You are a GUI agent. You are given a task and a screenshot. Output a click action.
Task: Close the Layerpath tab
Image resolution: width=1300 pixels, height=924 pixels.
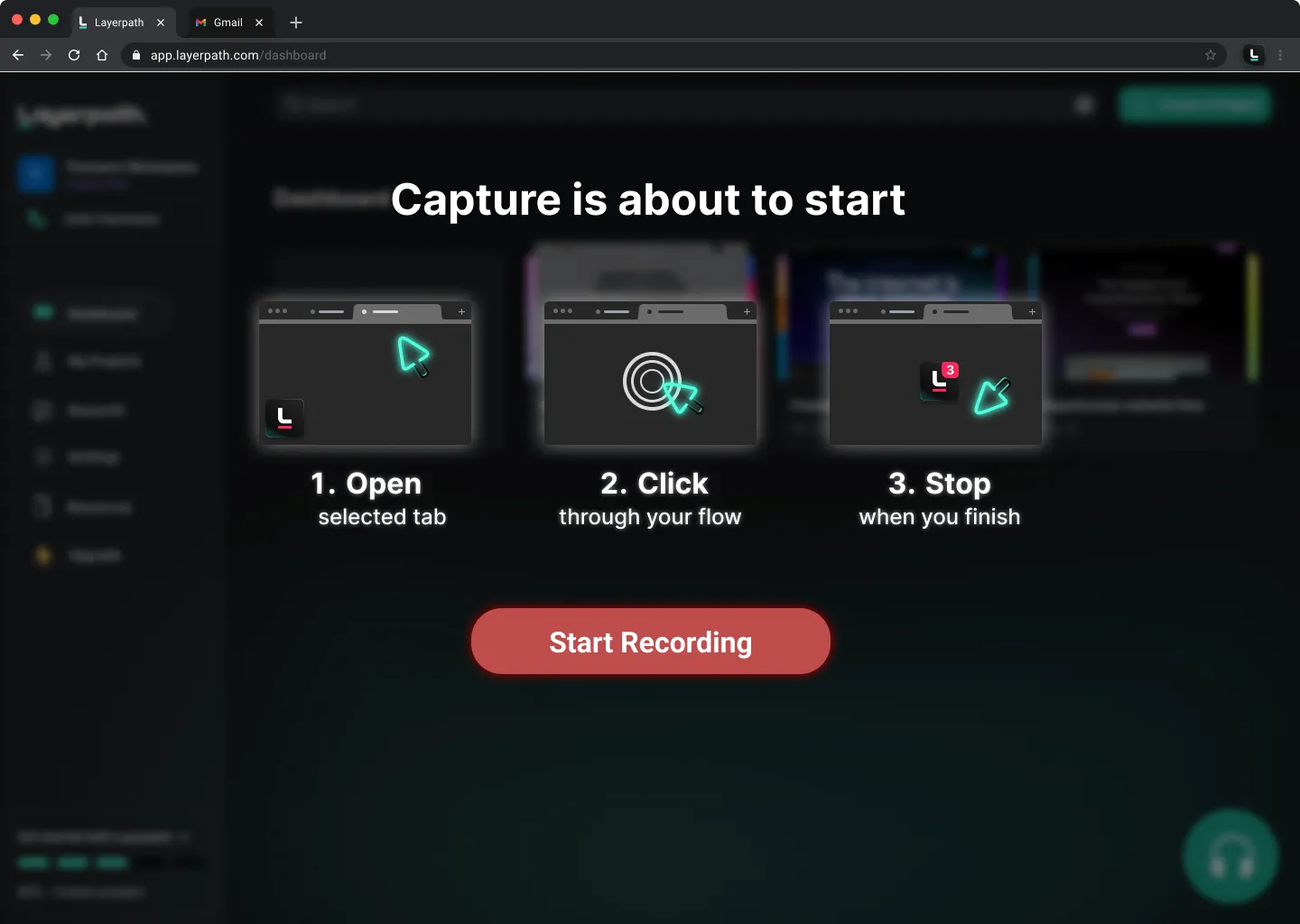[161, 23]
